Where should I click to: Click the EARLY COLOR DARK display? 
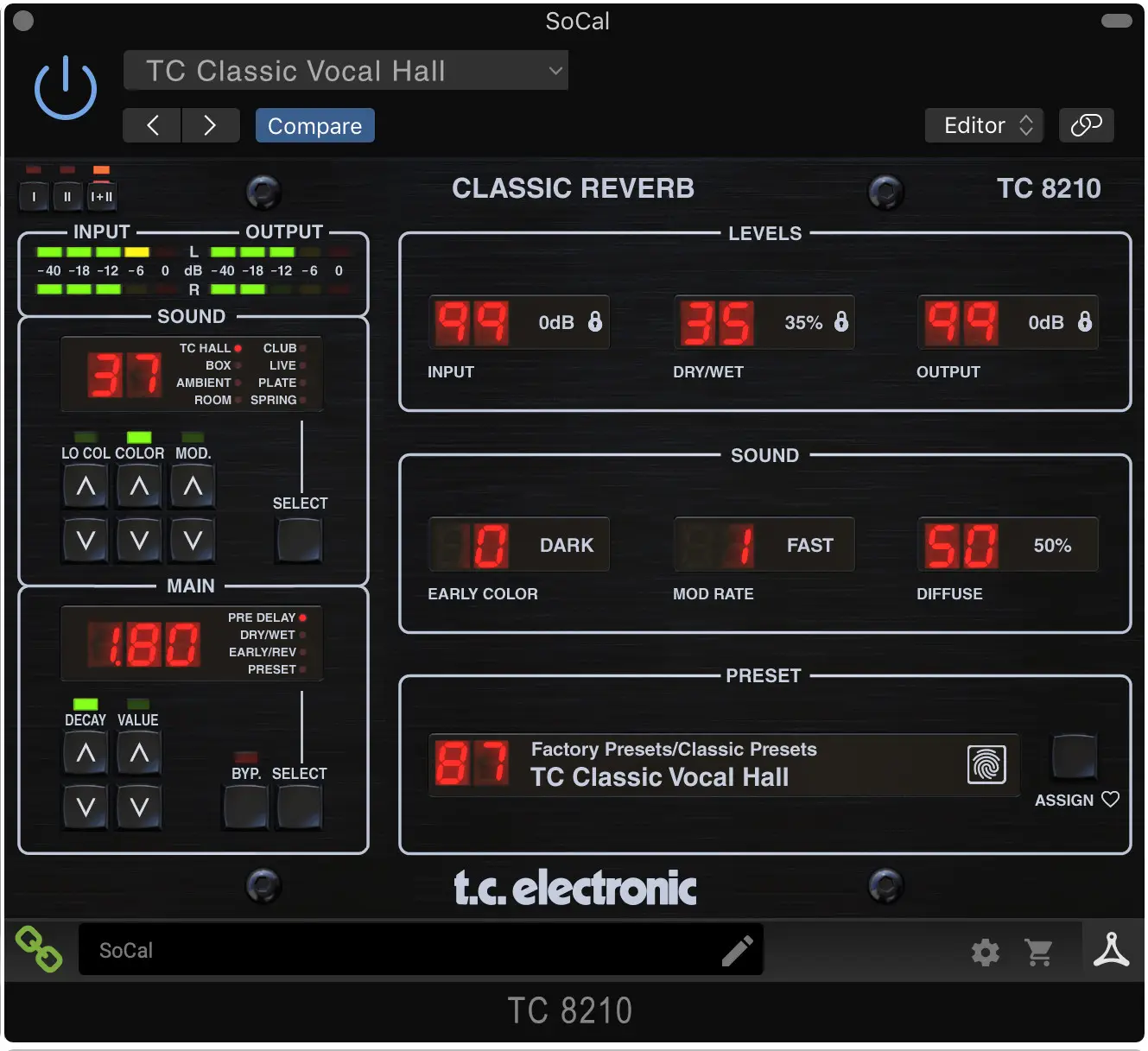click(x=519, y=545)
